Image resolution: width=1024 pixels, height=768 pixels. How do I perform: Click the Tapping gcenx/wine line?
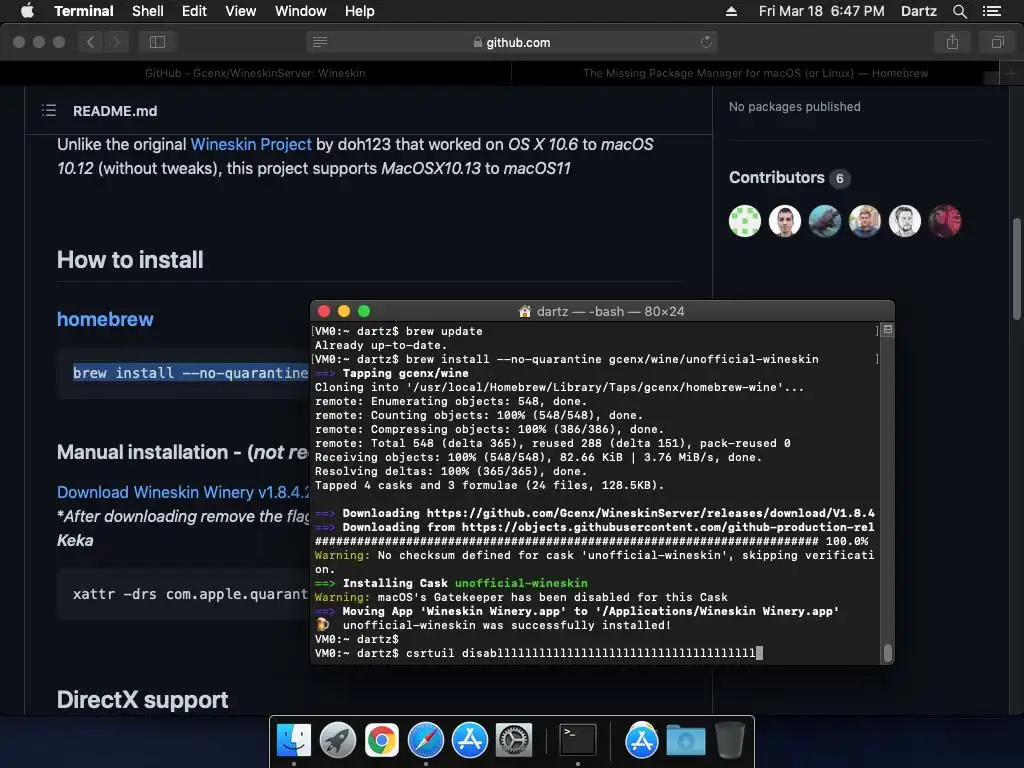392,374
